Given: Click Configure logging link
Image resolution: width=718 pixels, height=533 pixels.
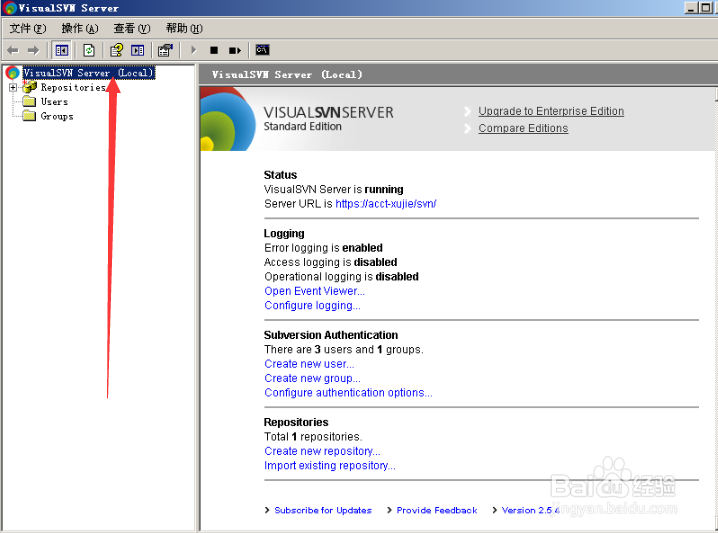Looking at the screenshot, I should 312,305.
